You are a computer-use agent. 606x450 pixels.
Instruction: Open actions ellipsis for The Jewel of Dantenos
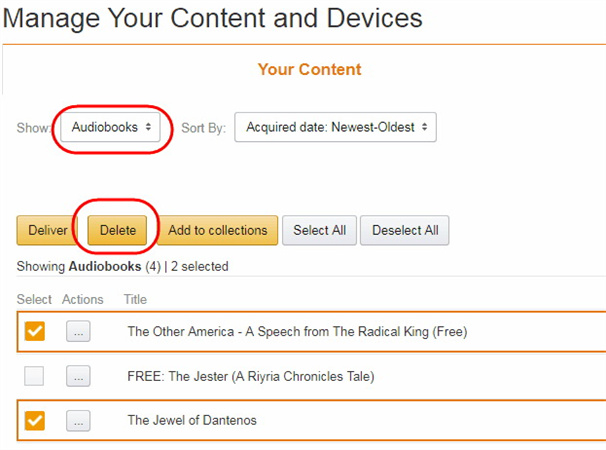78,420
